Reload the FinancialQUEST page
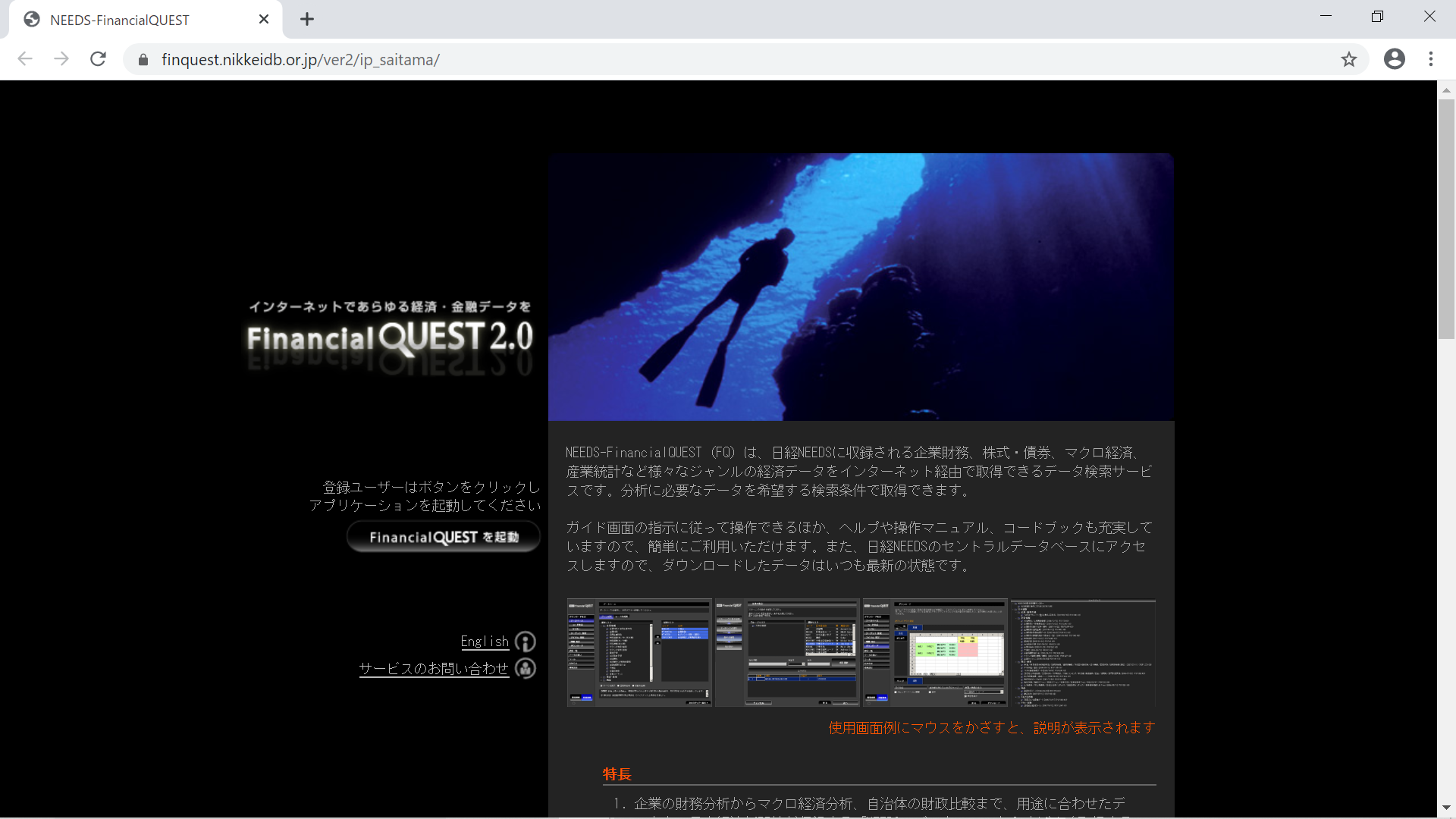The height and width of the screenshot is (819, 1456). (x=98, y=59)
